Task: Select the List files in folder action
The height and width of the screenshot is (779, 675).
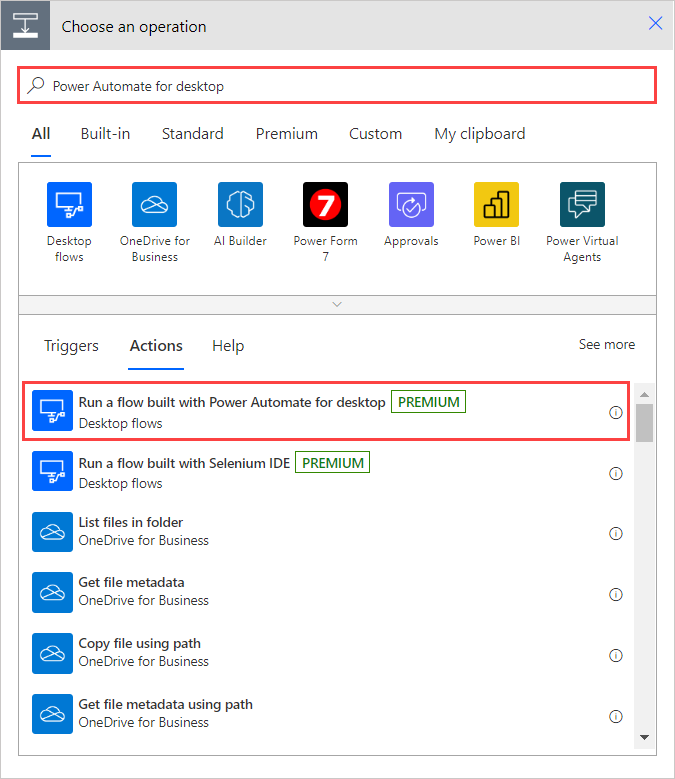Action: [x=326, y=532]
